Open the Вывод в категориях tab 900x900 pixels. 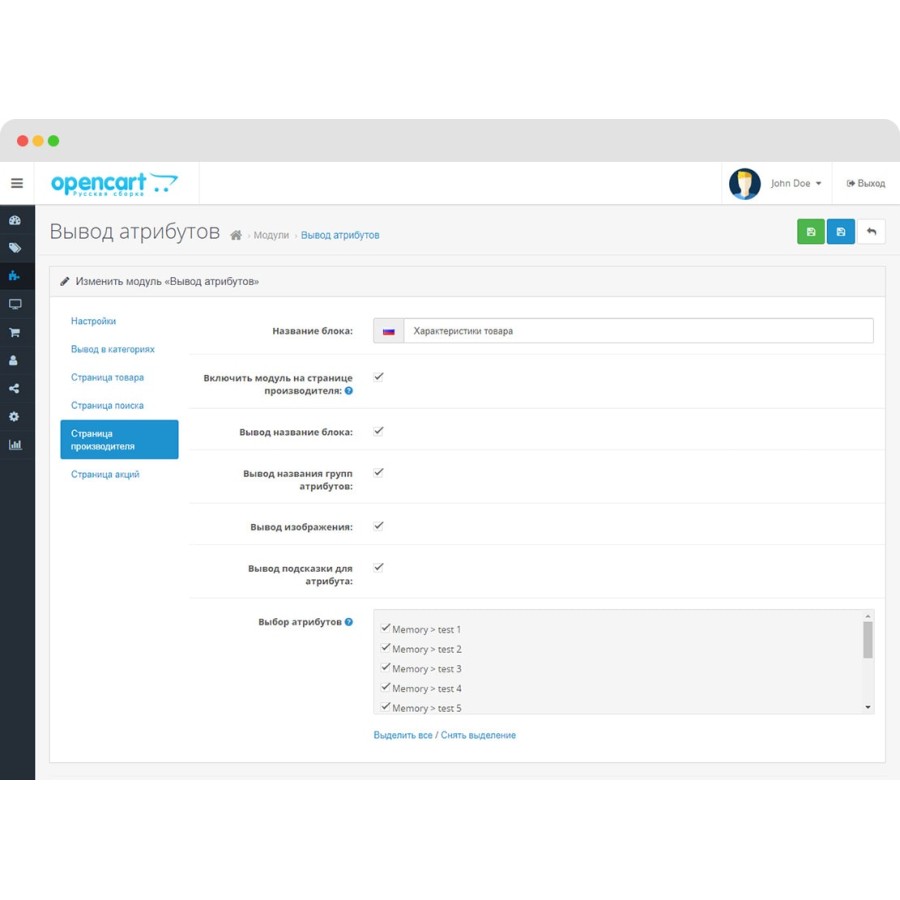tap(112, 350)
